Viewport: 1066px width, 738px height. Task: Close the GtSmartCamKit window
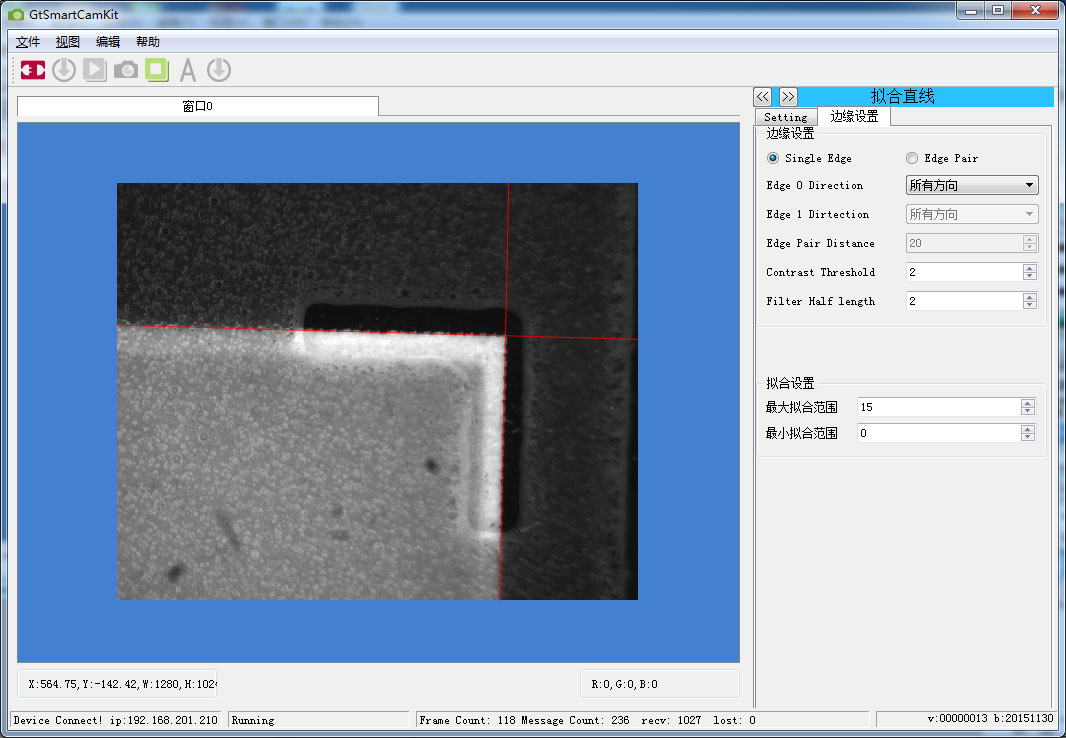[x=1035, y=10]
